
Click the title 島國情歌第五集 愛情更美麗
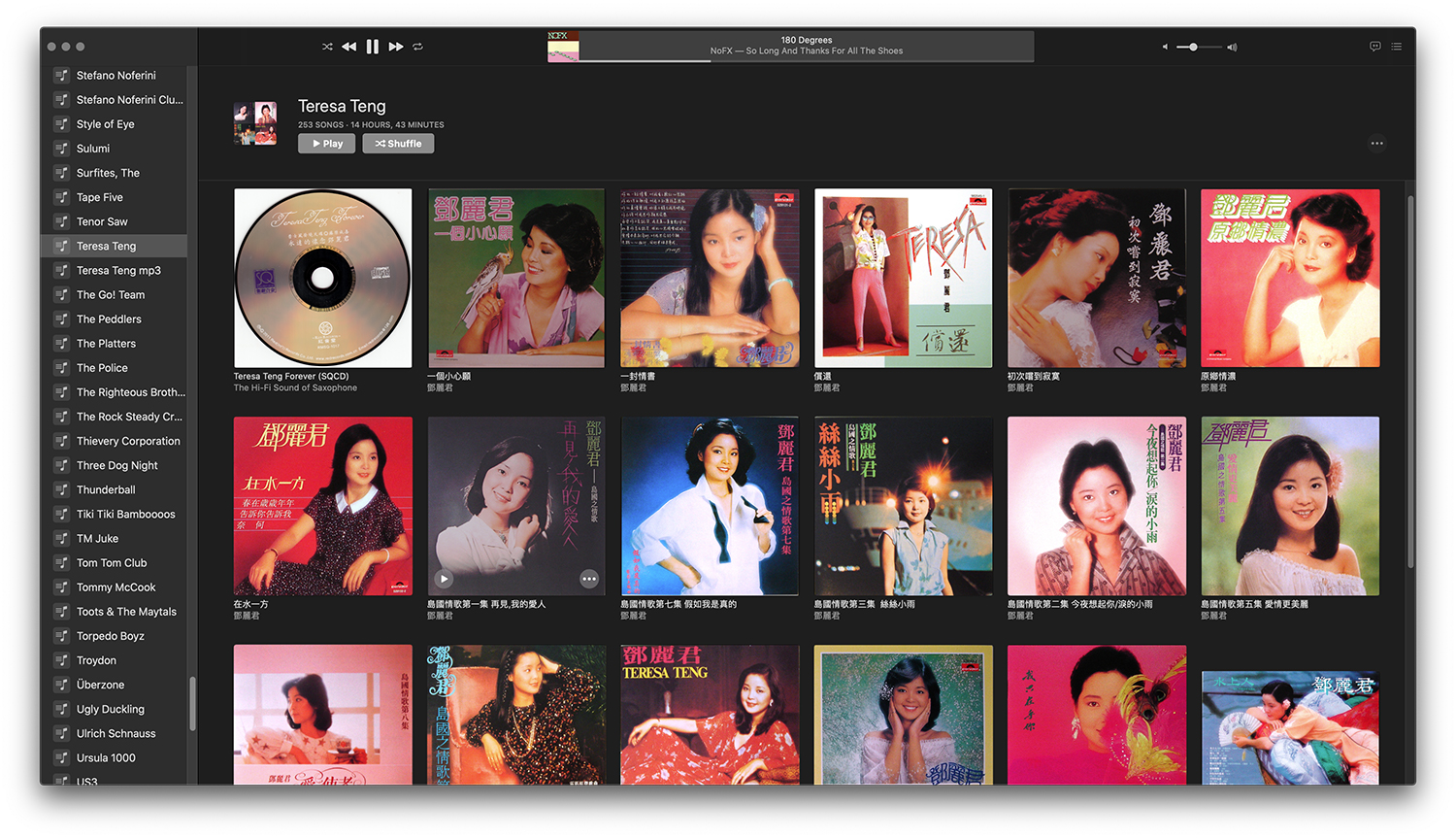1255,604
